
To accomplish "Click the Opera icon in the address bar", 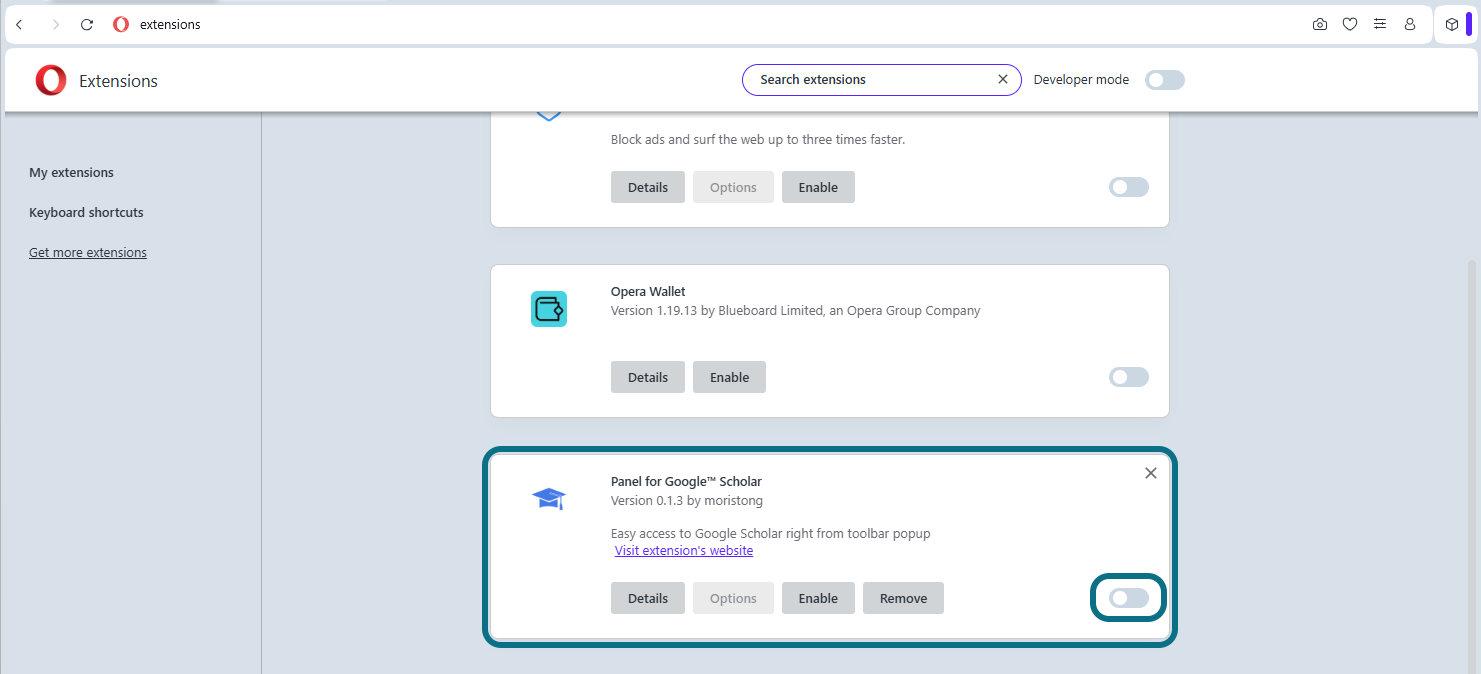I will [121, 25].
